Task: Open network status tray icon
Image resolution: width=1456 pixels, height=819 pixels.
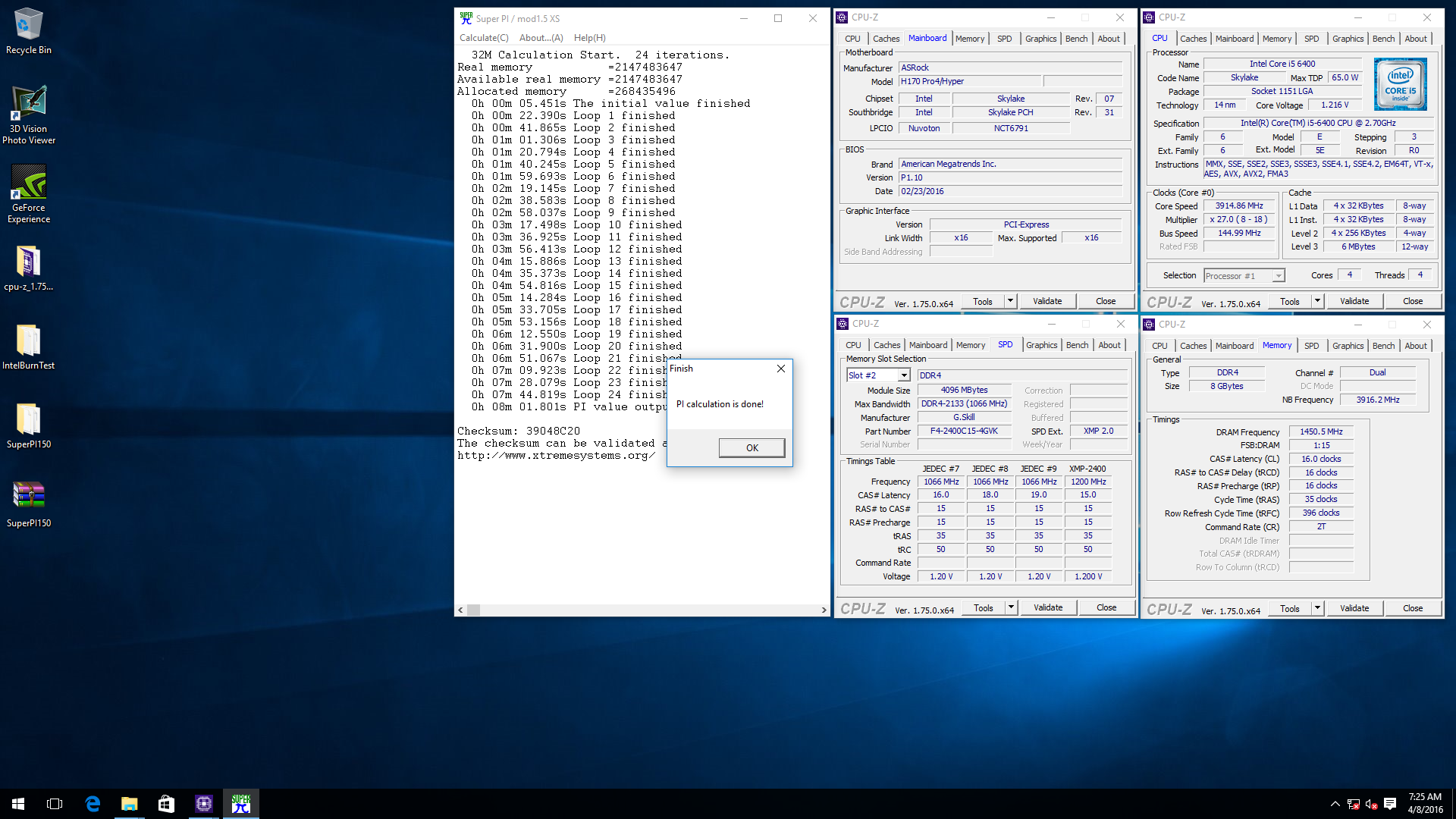Action: tap(1354, 804)
